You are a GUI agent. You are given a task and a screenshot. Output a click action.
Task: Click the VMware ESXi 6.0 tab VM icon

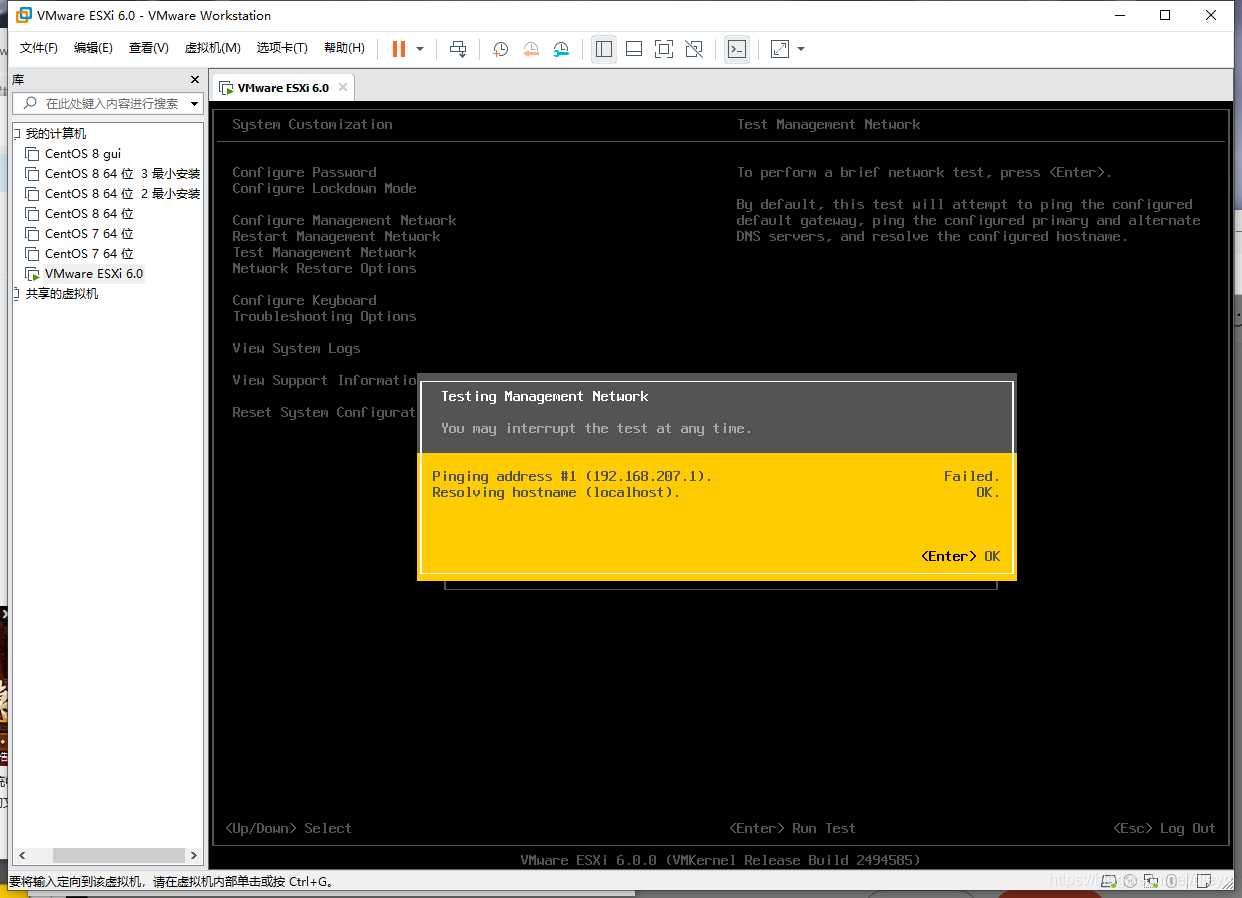click(226, 88)
